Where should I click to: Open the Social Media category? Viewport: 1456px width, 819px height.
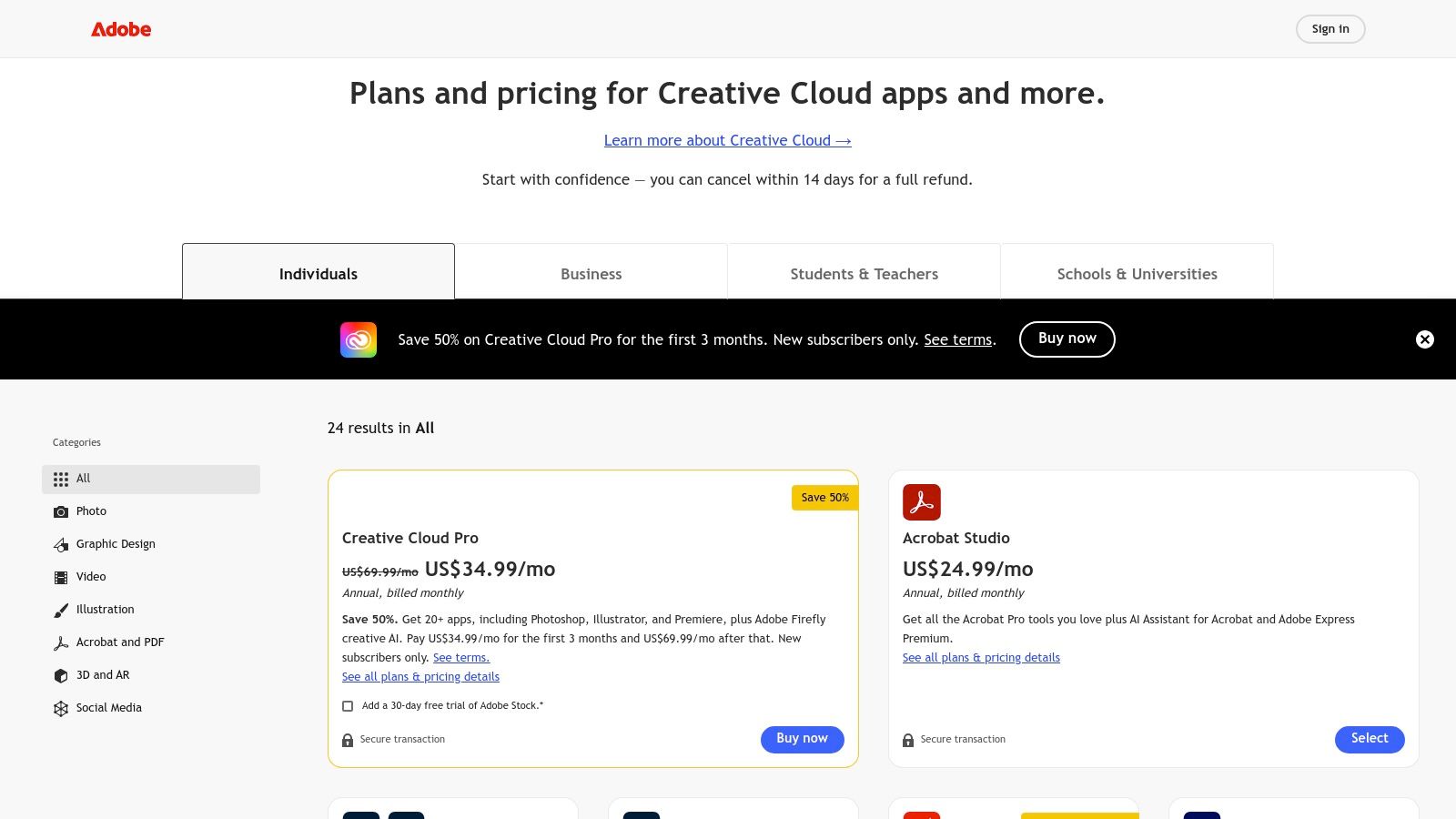click(108, 708)
